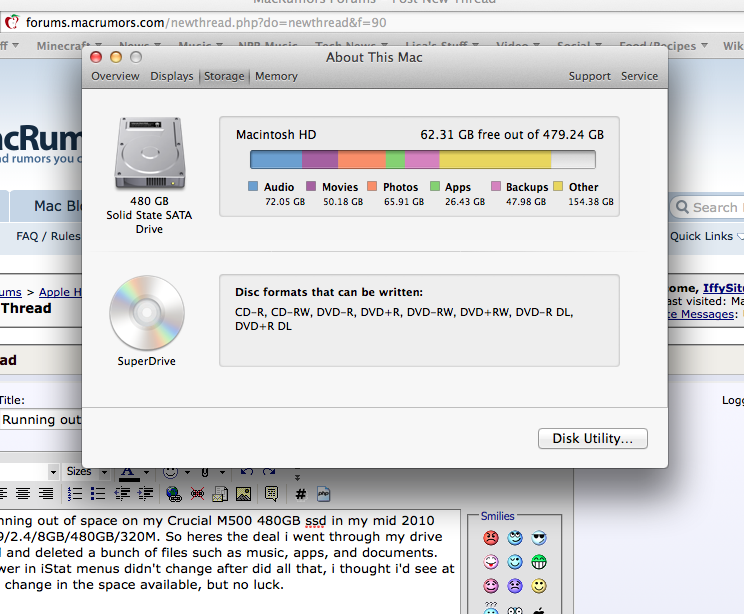This screenshot has height=614, width=744.
Task: Click the undo arrow icon
Action: pyautogui.click(x=246, y=472)
